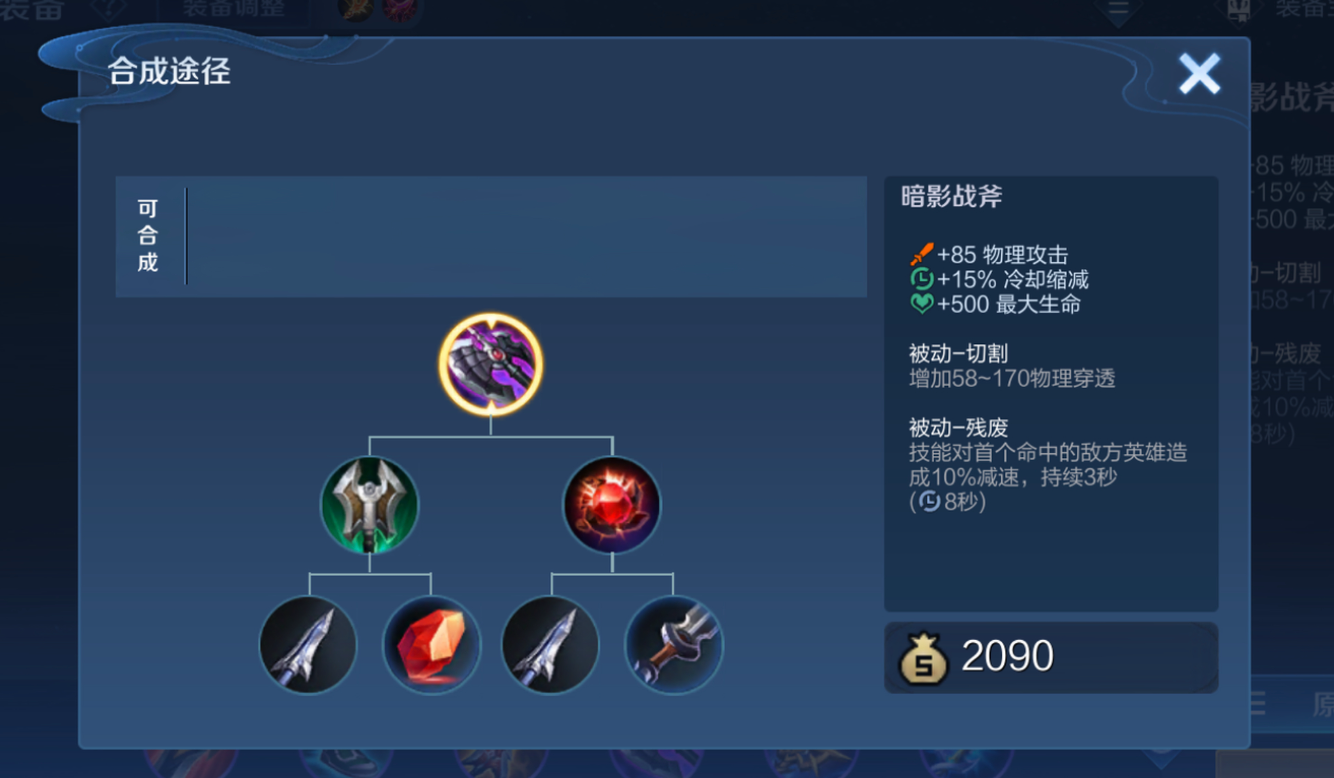Select the Shadow Battle Axe icon with gold ring
Viewport: 1334px width, 778px height.
point(491,364)
